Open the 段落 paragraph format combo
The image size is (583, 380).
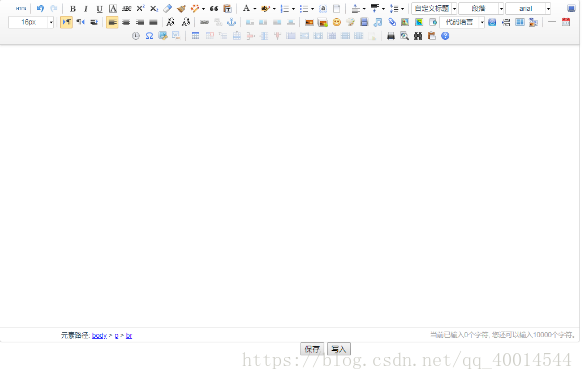point(481,9)
